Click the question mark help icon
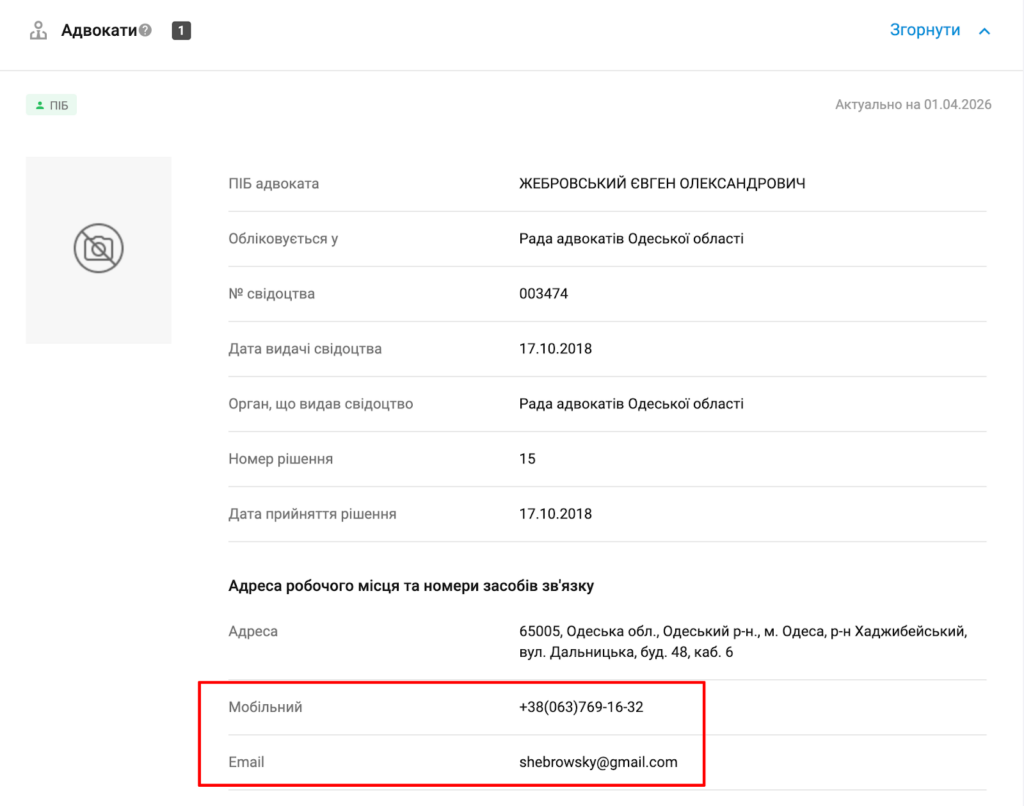Viewport: 1024px width, 806px height. [146, 30]
